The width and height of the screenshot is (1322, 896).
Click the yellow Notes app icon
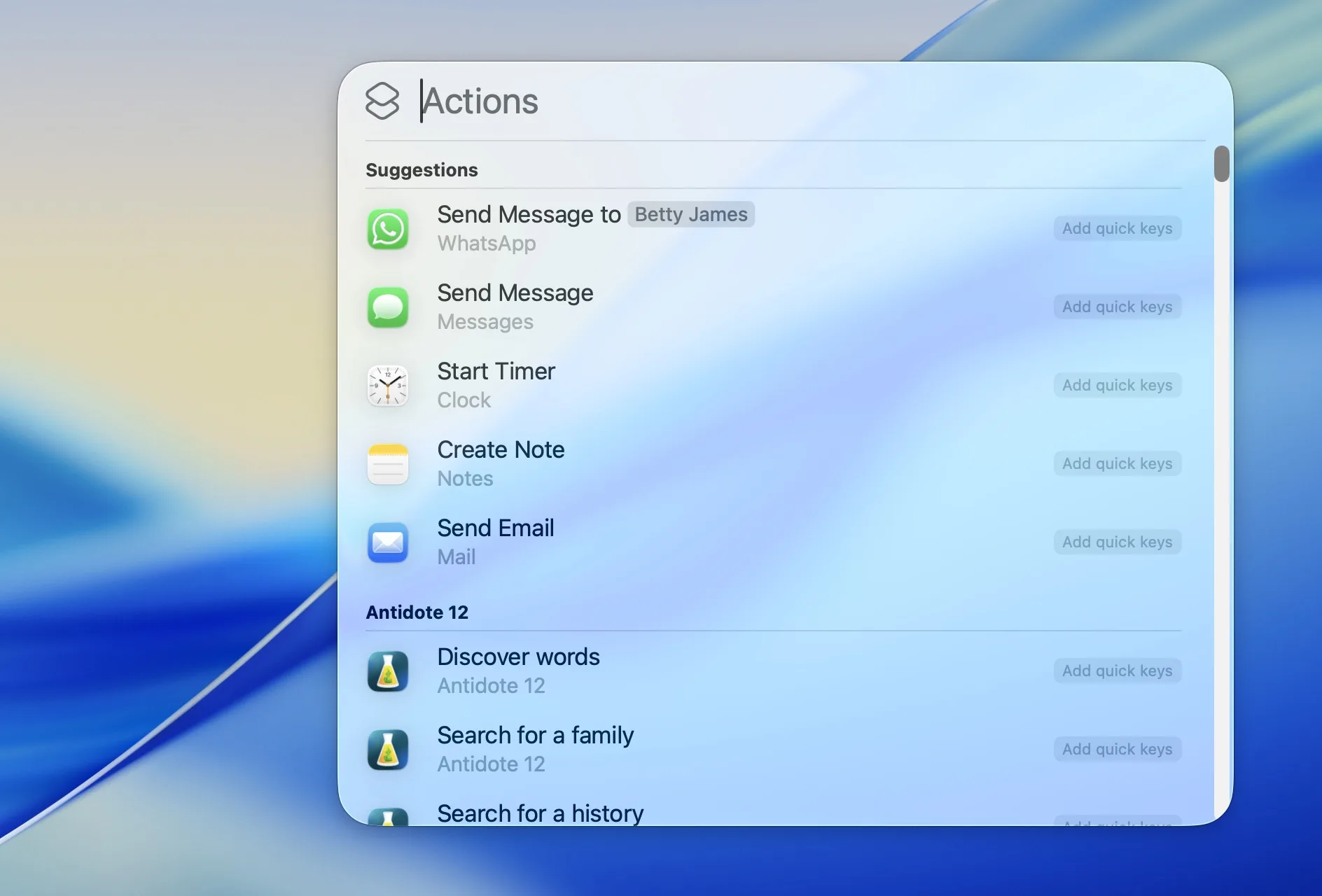388,464
